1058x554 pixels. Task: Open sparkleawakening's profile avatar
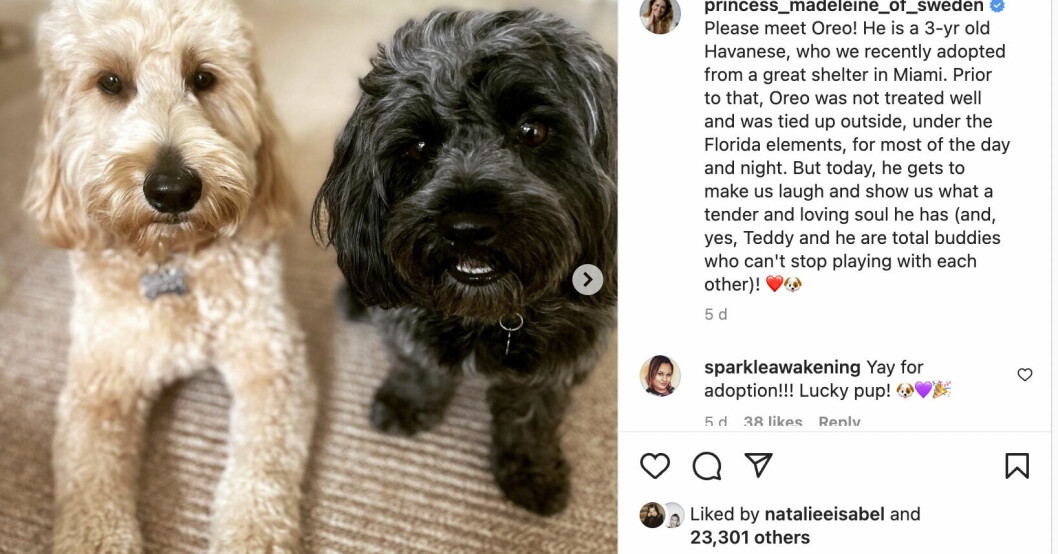660,376
